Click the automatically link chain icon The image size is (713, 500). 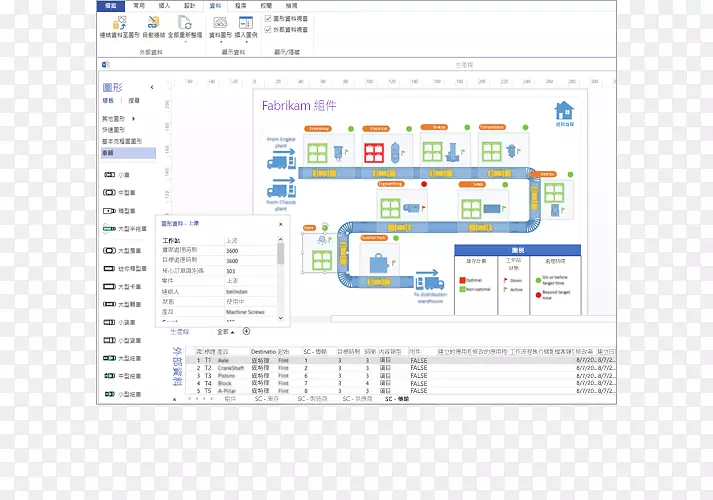coord(153,23)
